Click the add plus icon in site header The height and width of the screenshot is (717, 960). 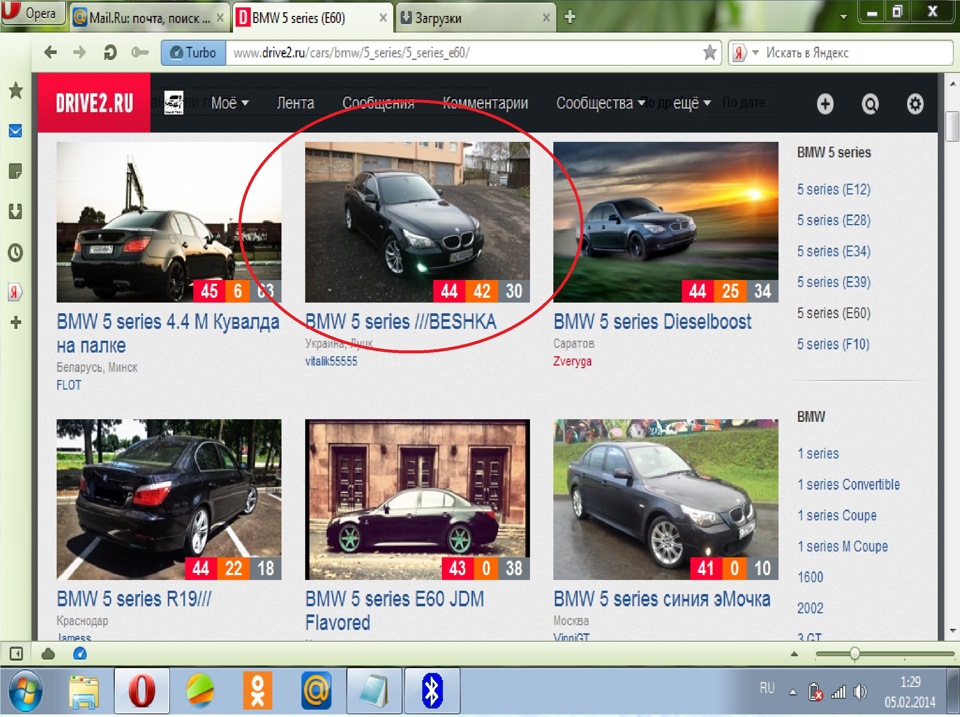(825, 104)
